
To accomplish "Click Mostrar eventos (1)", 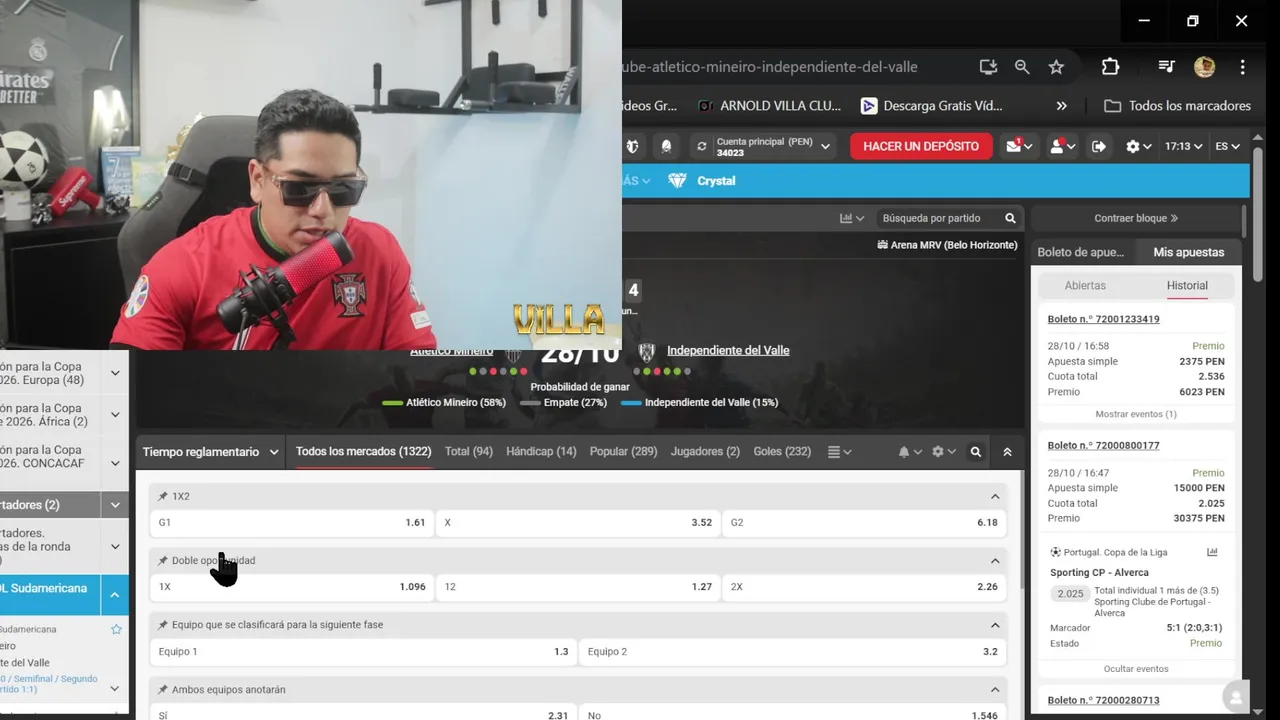I will click(x=1136, y=414).
